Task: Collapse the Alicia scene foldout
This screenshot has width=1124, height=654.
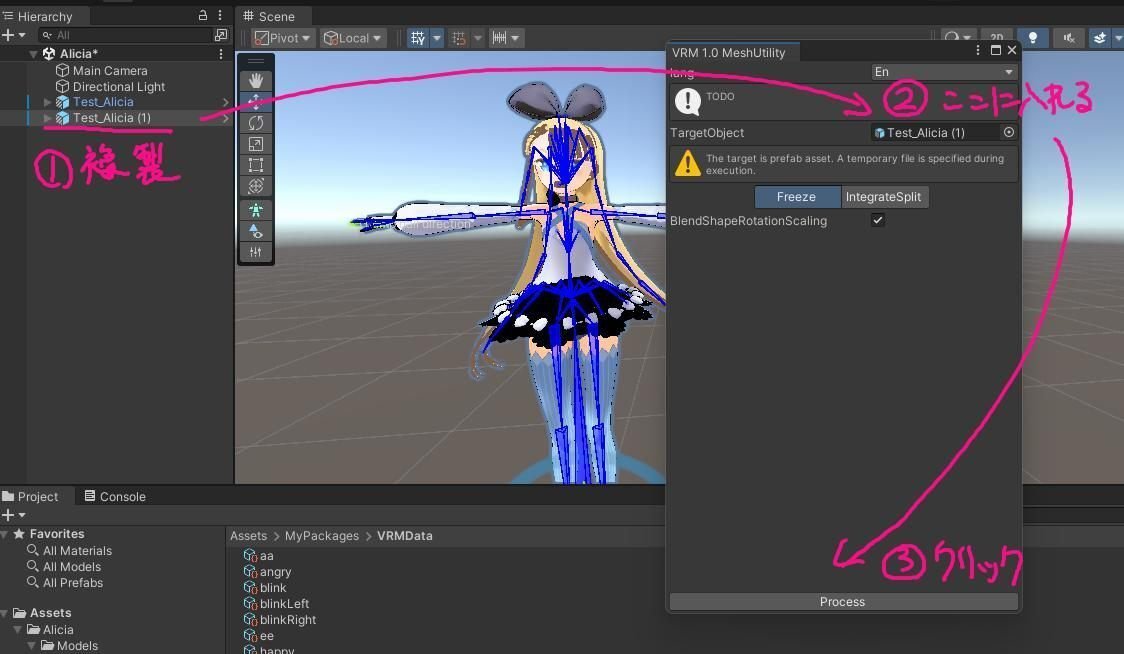Action: click(33, 54)
